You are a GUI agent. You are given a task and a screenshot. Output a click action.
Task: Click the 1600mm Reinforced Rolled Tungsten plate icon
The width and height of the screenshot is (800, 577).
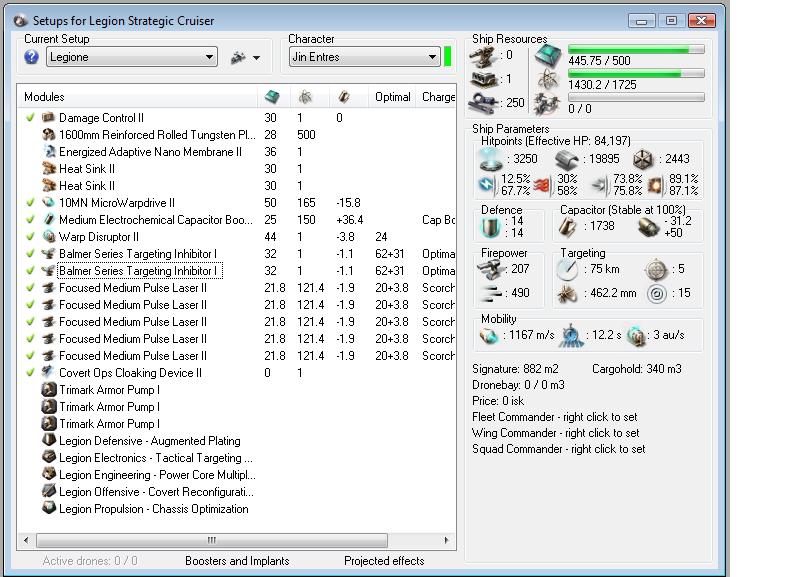pos(48,135)
